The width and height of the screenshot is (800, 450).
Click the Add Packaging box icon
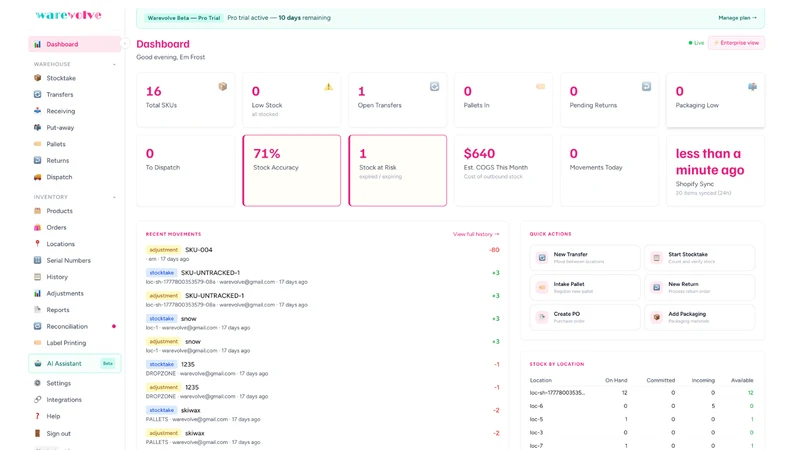point(657,317)
